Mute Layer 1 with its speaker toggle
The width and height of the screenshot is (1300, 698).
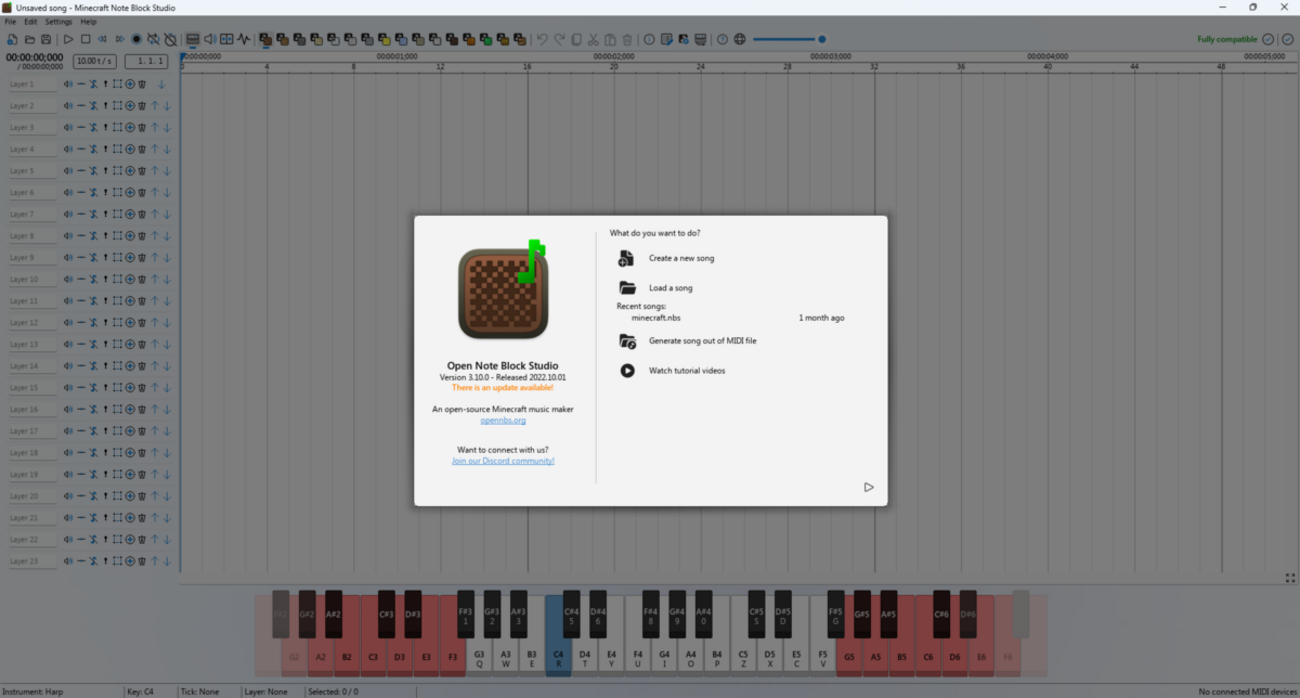coord(68,84)
